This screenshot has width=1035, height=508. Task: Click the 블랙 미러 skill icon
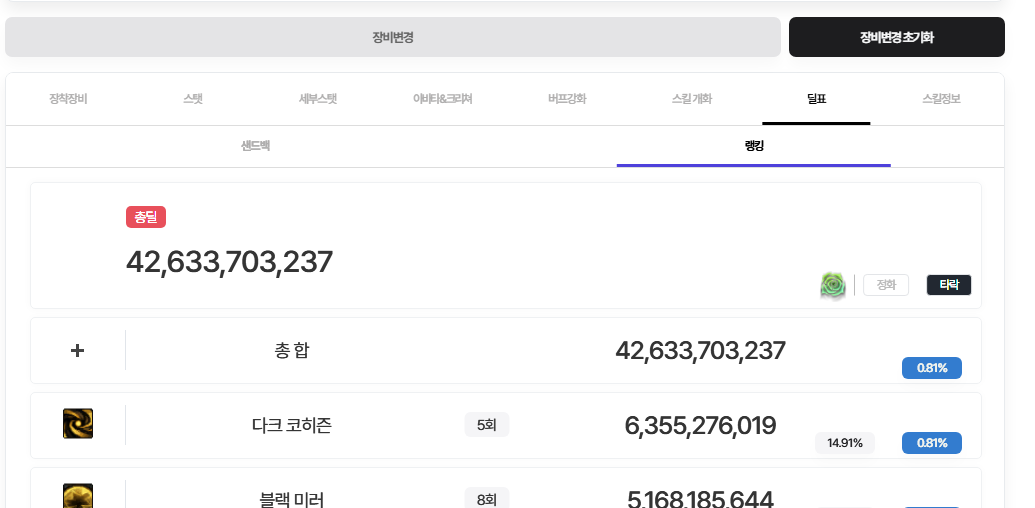[78, 496]
